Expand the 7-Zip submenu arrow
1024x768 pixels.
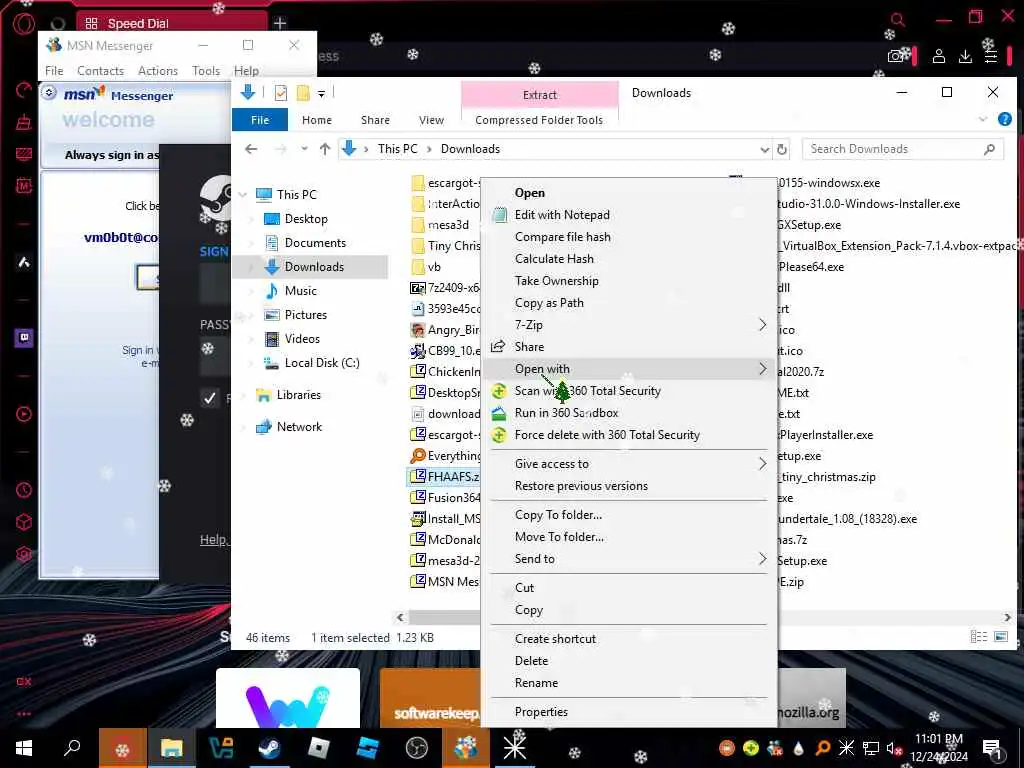762,325
